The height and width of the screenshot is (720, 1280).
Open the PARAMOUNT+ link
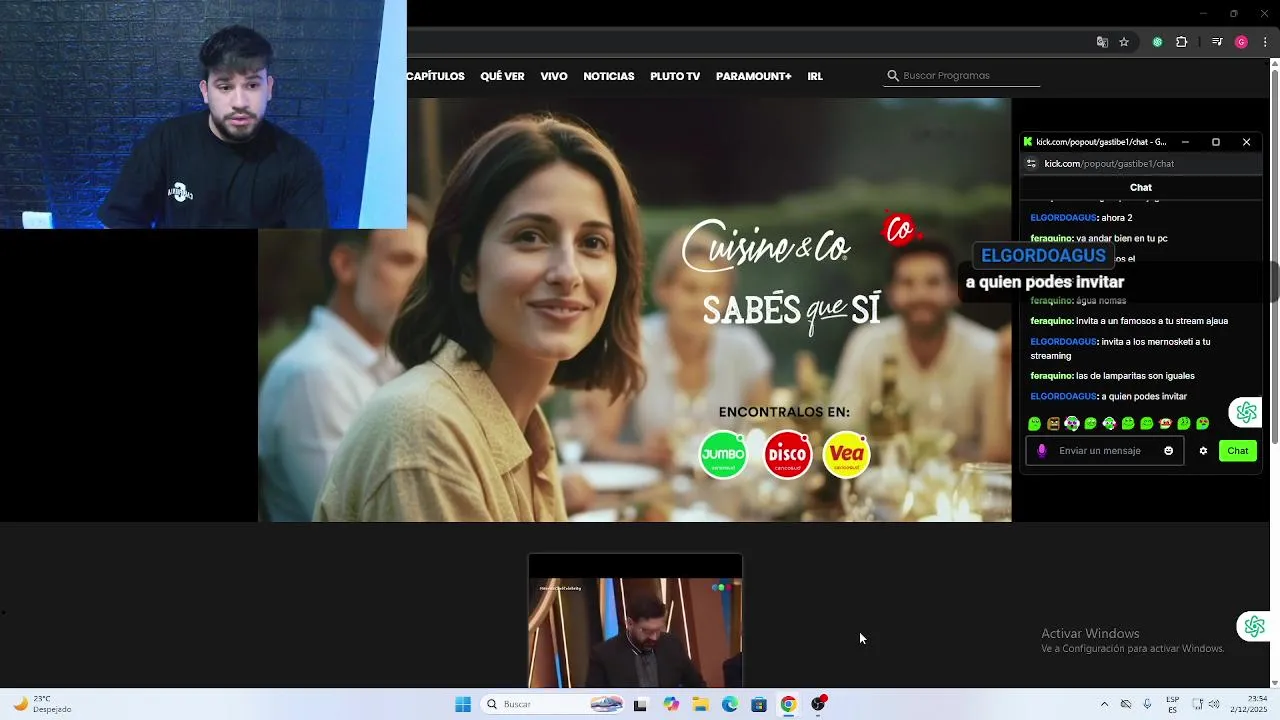753,76
